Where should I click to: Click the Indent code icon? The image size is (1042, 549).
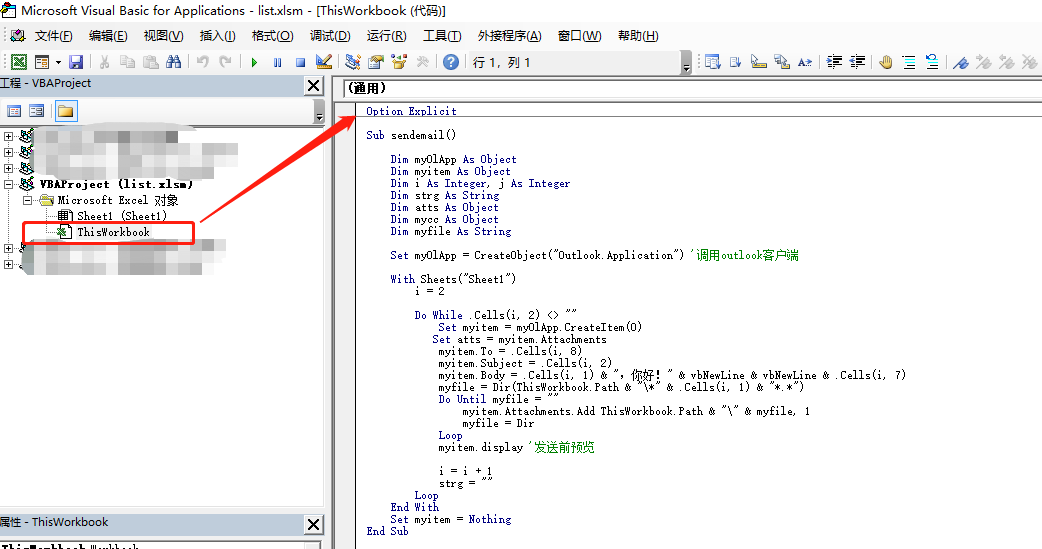tap(834, 62)
